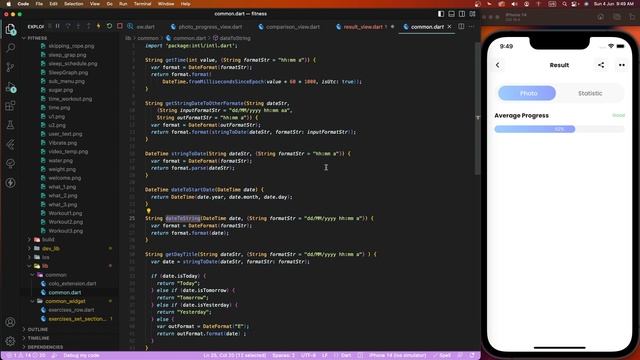Pause the debug session
The width and height of the screenshot is (640, 360).
[58, 26]
